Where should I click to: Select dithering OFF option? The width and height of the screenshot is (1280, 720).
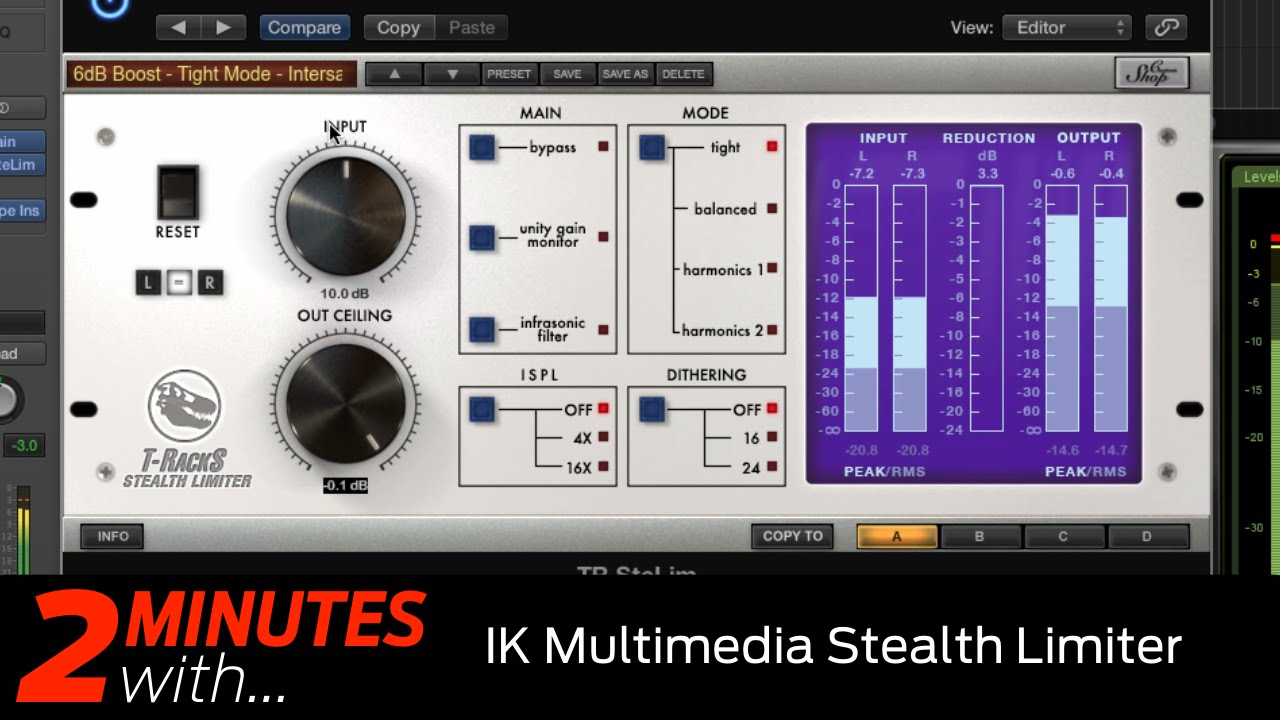tap(772, 409)
